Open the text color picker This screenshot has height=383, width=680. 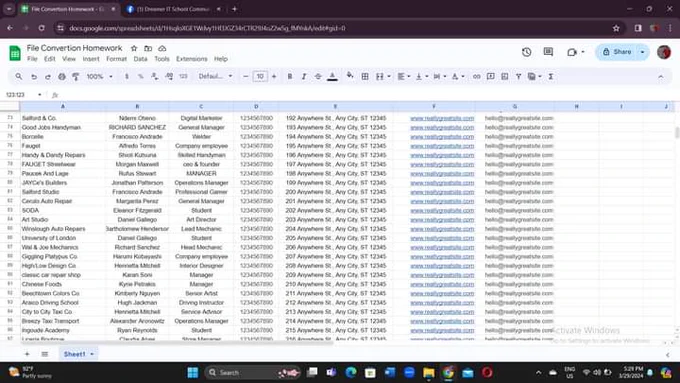332,76
